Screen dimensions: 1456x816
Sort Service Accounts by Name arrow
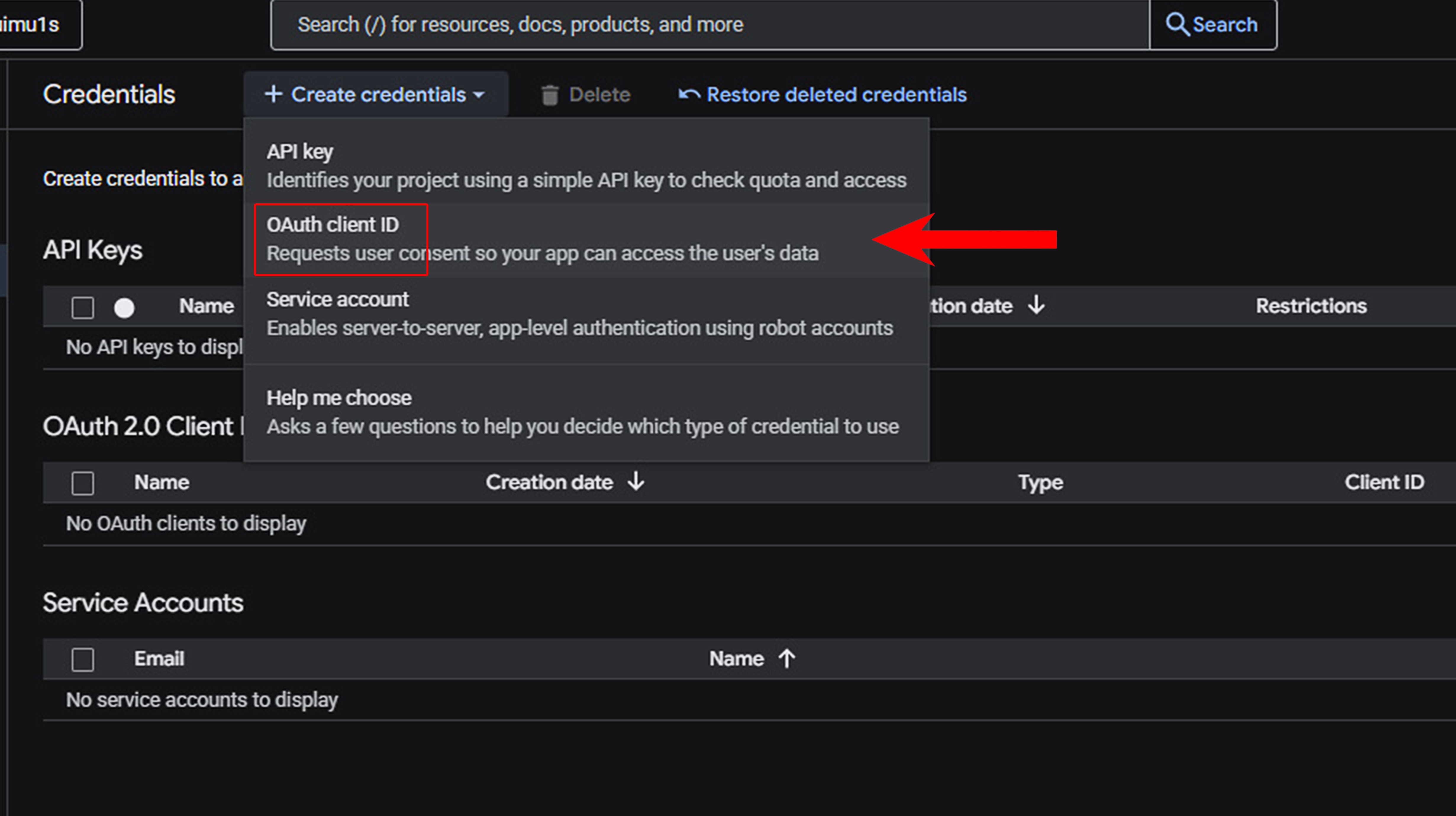[787, 658]
